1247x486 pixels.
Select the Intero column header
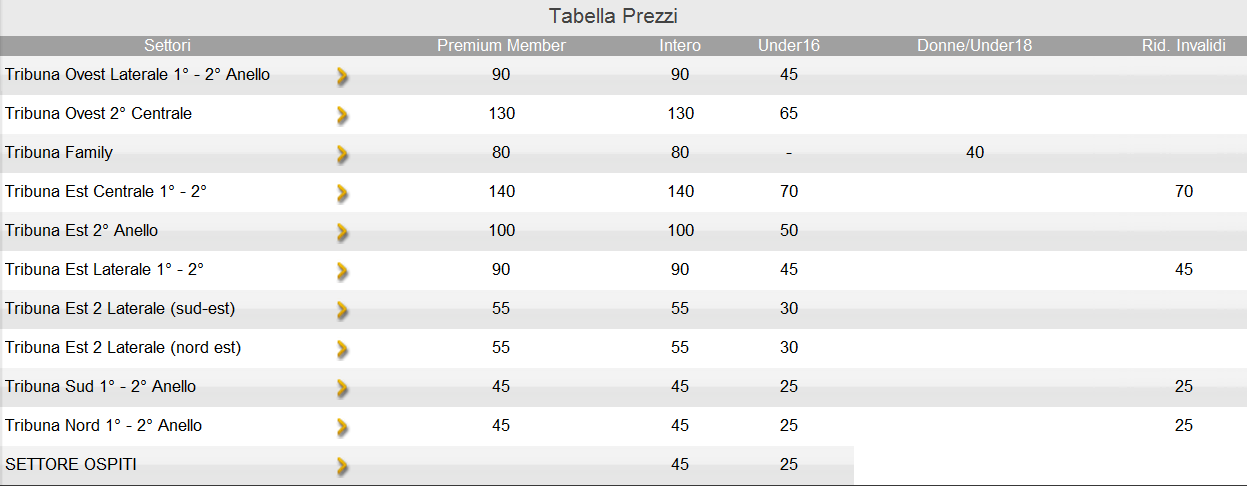pyautogui.click(x=680, y=46)
